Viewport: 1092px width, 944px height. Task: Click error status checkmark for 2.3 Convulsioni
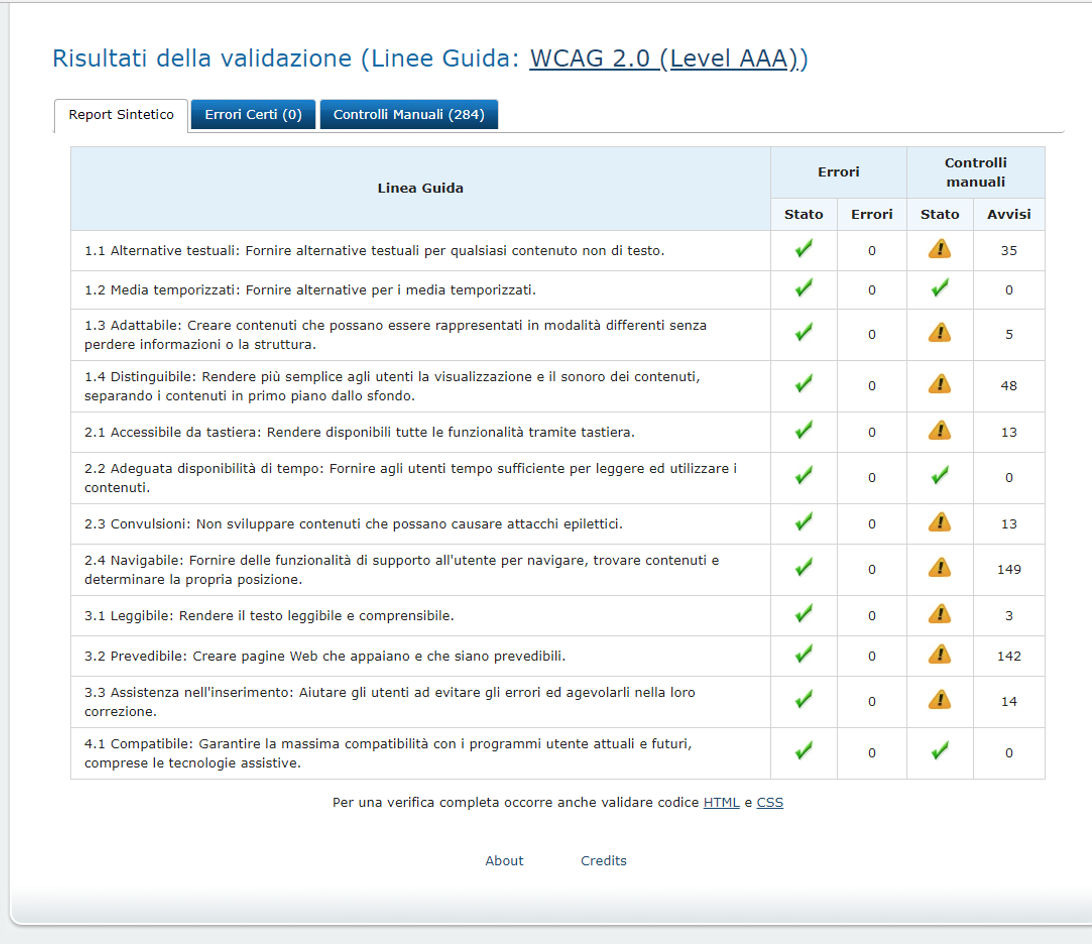(803, 523)
